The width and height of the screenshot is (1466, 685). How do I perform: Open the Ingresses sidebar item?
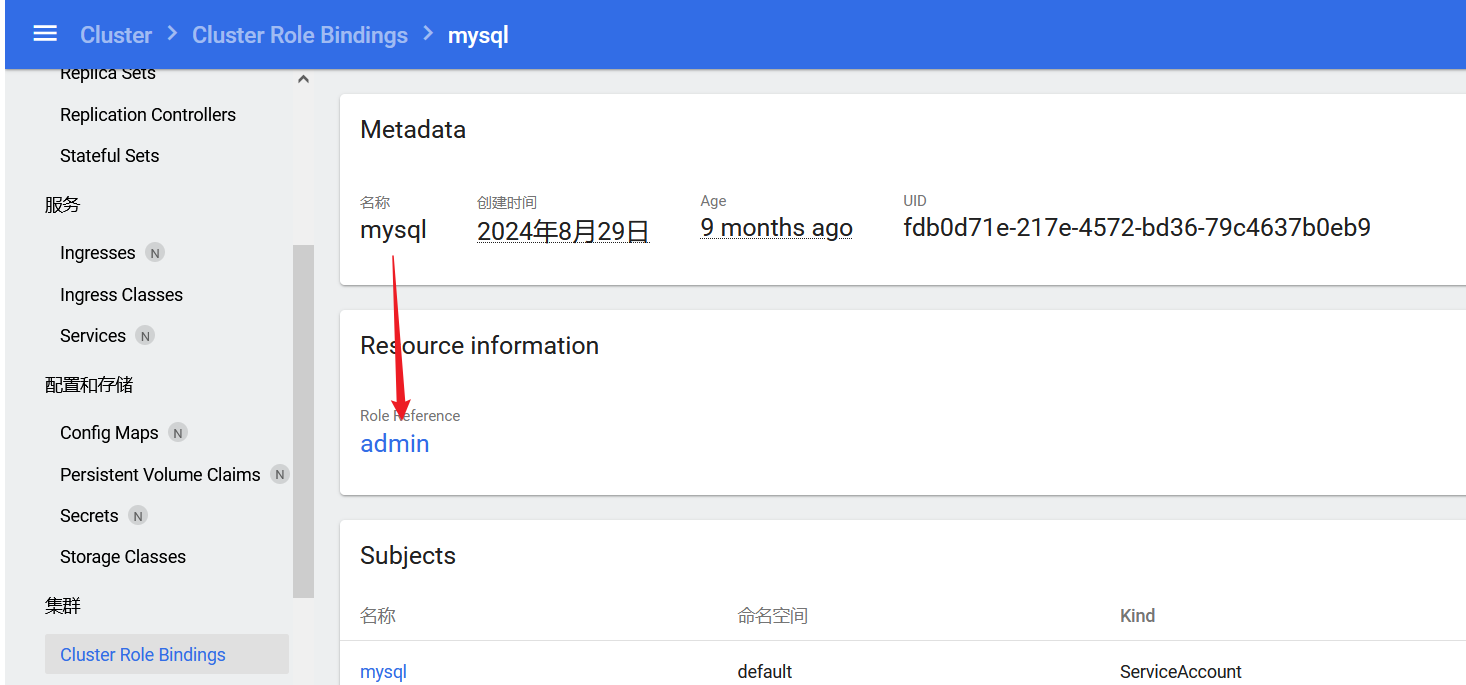coord(98,253)
